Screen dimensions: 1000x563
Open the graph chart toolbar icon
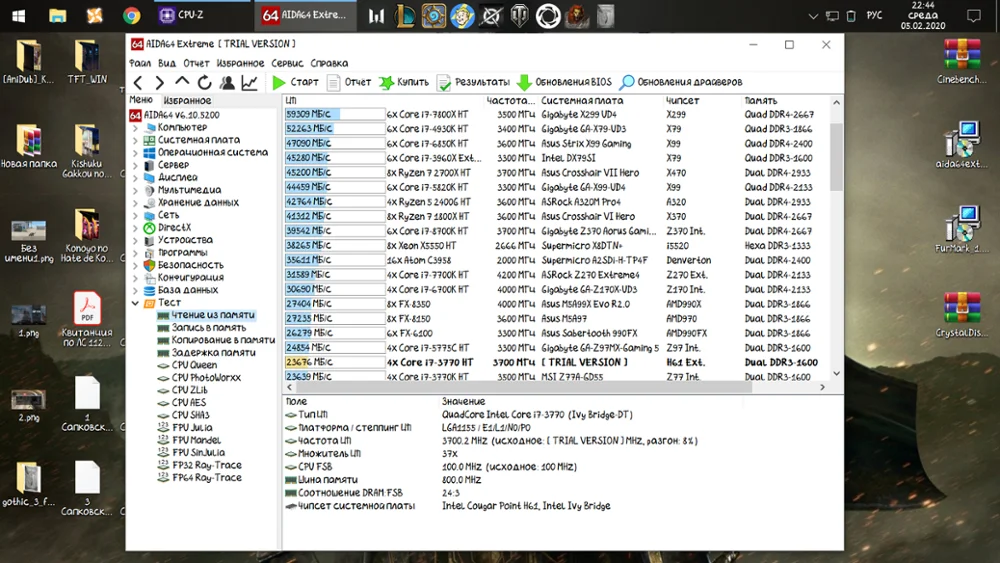[x=249, y=82]
